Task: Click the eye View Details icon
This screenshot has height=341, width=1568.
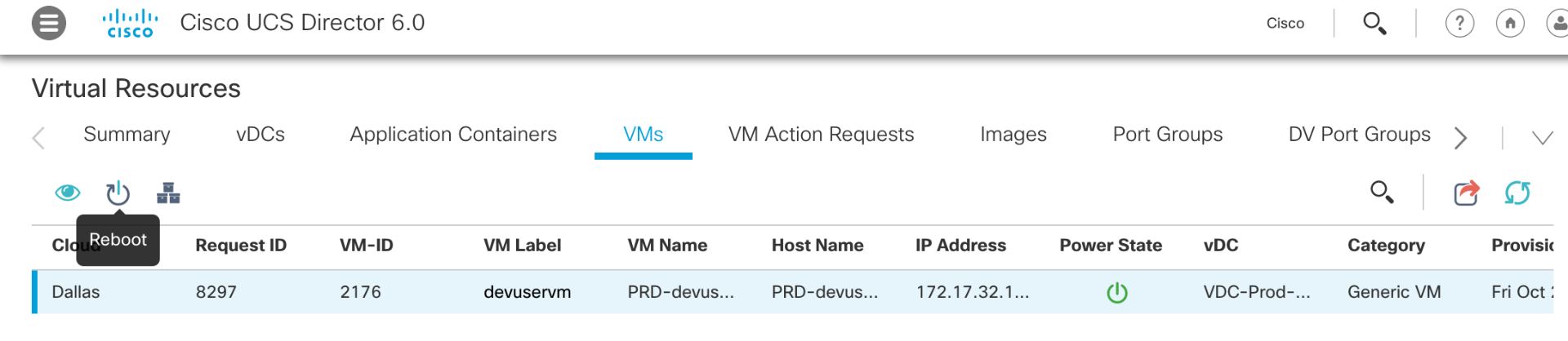Action: (x=68, y=193)
